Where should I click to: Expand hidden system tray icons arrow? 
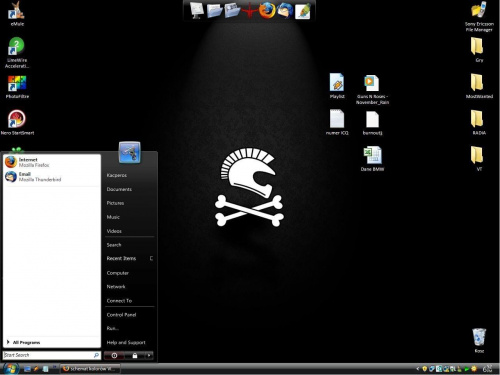[x=418, y=369]
